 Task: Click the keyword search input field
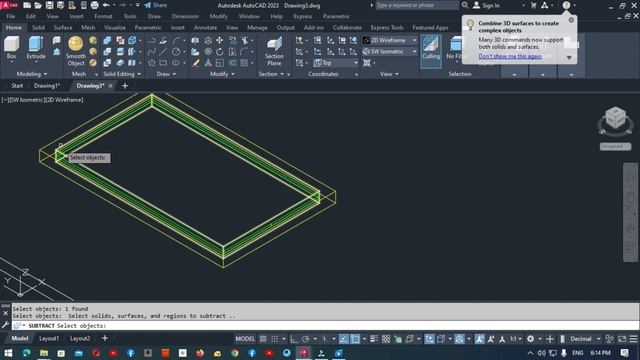click(417, 5)
